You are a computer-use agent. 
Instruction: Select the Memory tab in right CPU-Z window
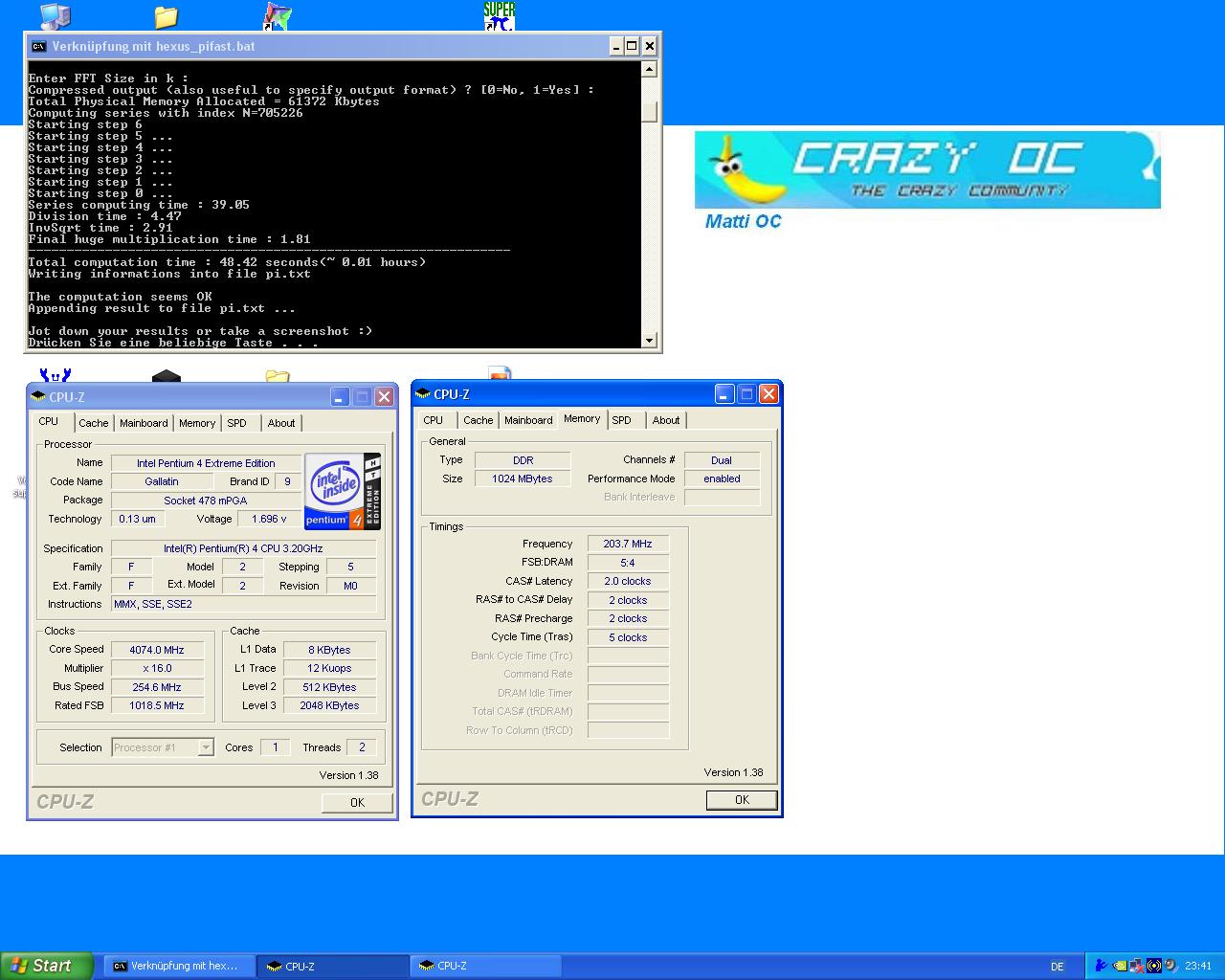point(582,419)
